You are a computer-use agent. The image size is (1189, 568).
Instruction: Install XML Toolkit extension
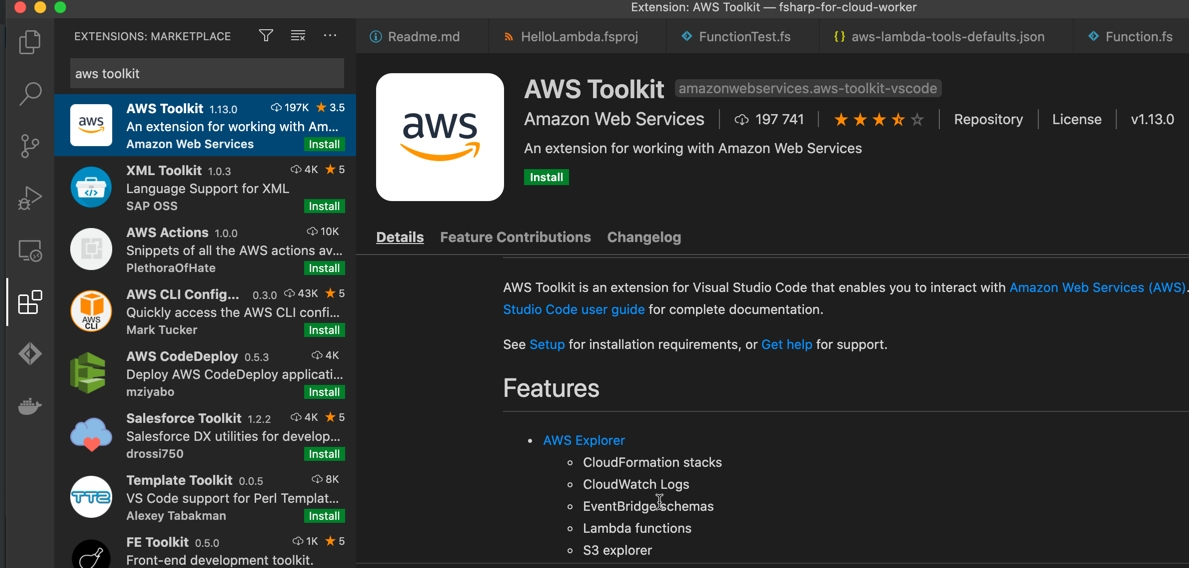325,206
